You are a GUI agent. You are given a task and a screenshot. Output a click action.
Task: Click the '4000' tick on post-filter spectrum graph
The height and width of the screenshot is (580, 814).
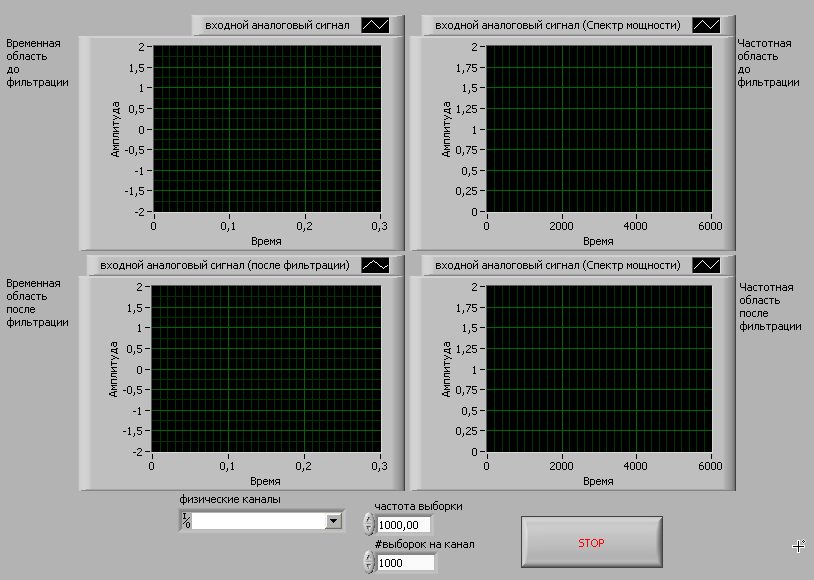pyautogui.click(x=635, y=466)
